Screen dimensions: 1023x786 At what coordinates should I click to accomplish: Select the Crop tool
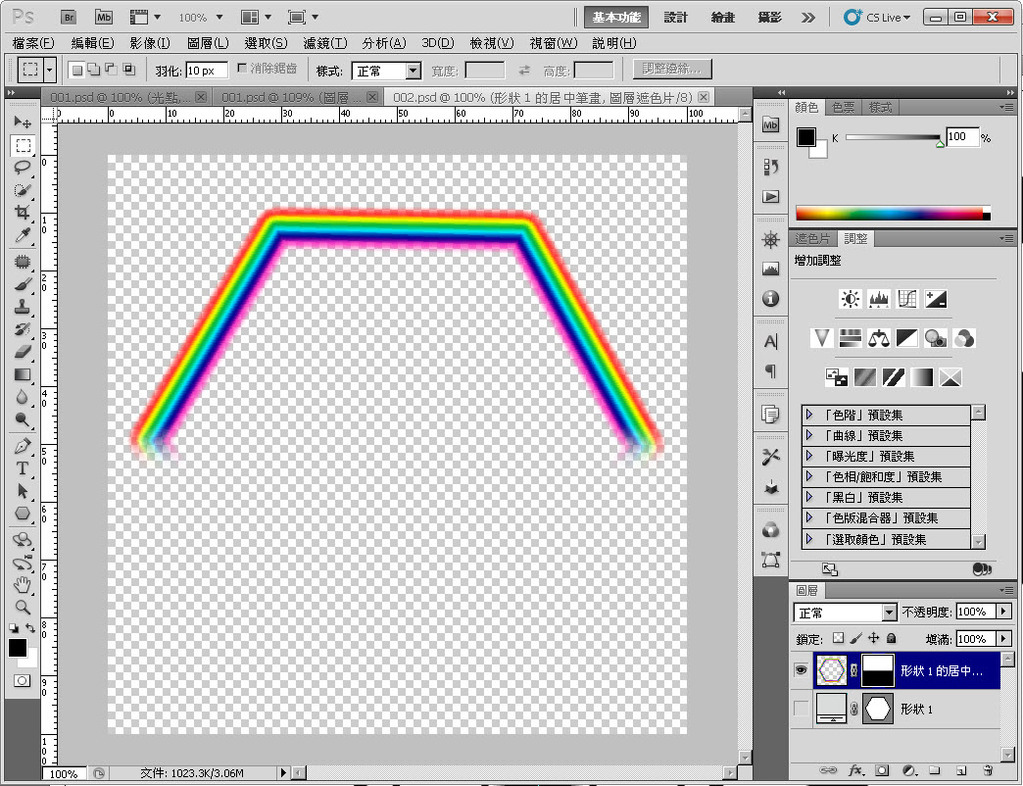(22, 212)
